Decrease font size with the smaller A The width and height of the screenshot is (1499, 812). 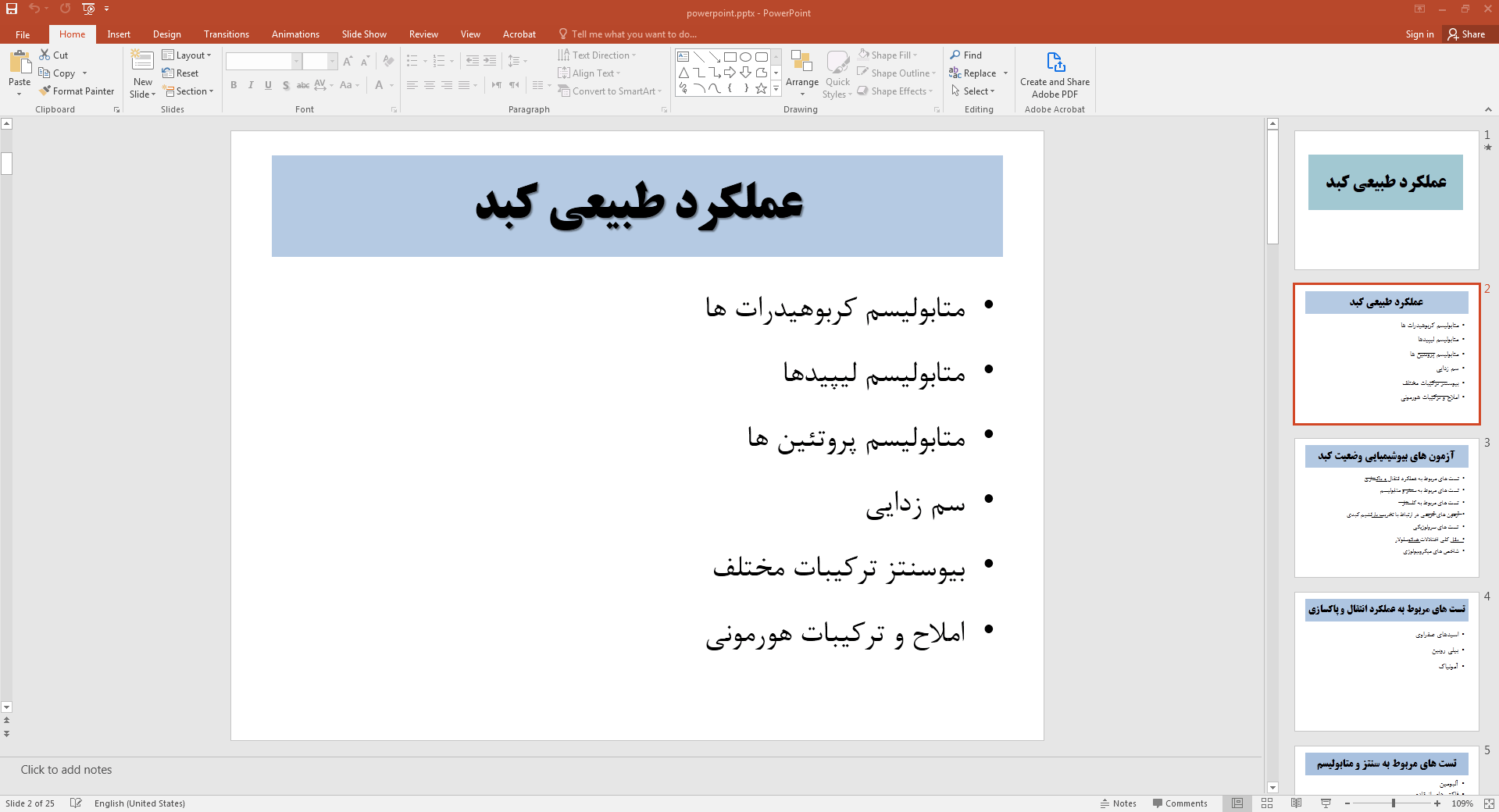coord(365,61)
